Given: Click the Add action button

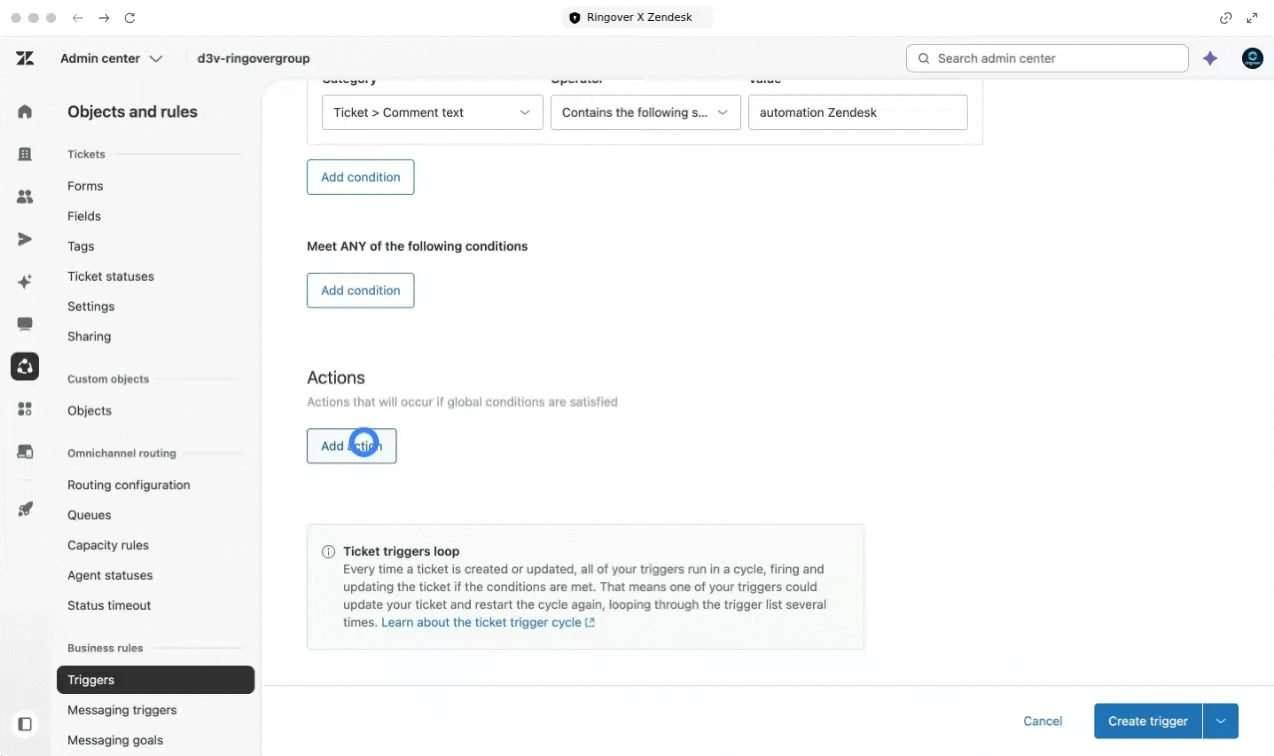Looking at the screenshot, I should [x=351, y=446].
